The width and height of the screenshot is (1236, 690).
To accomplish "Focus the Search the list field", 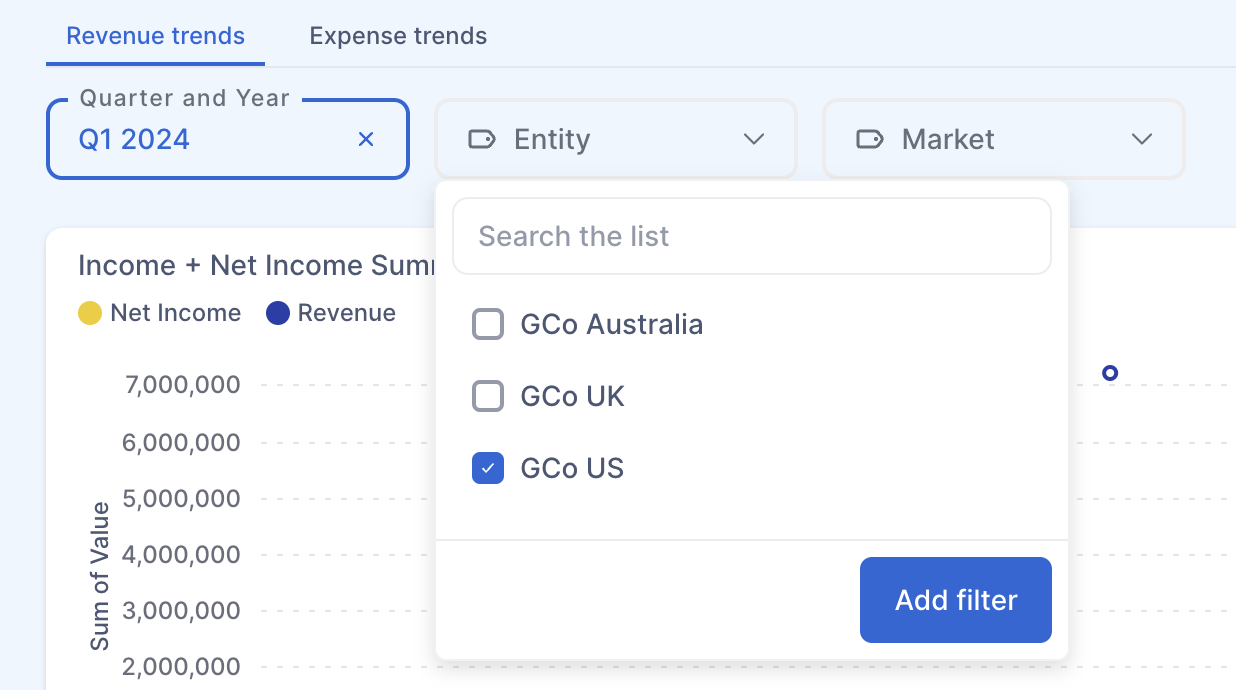I will click(752, 236).
